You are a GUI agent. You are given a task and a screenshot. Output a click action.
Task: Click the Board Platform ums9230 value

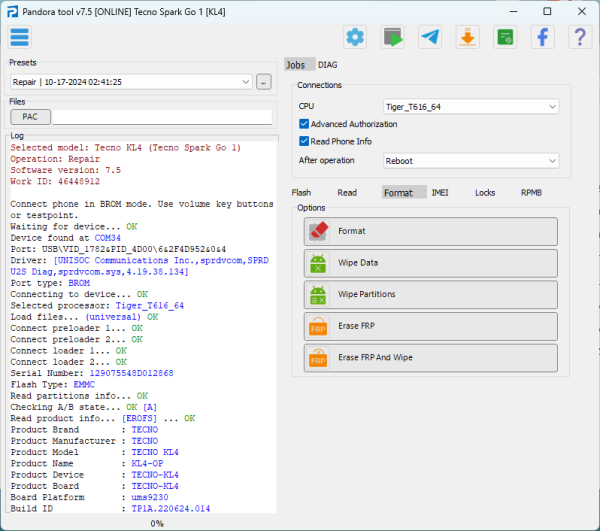(x=150, y=497)
